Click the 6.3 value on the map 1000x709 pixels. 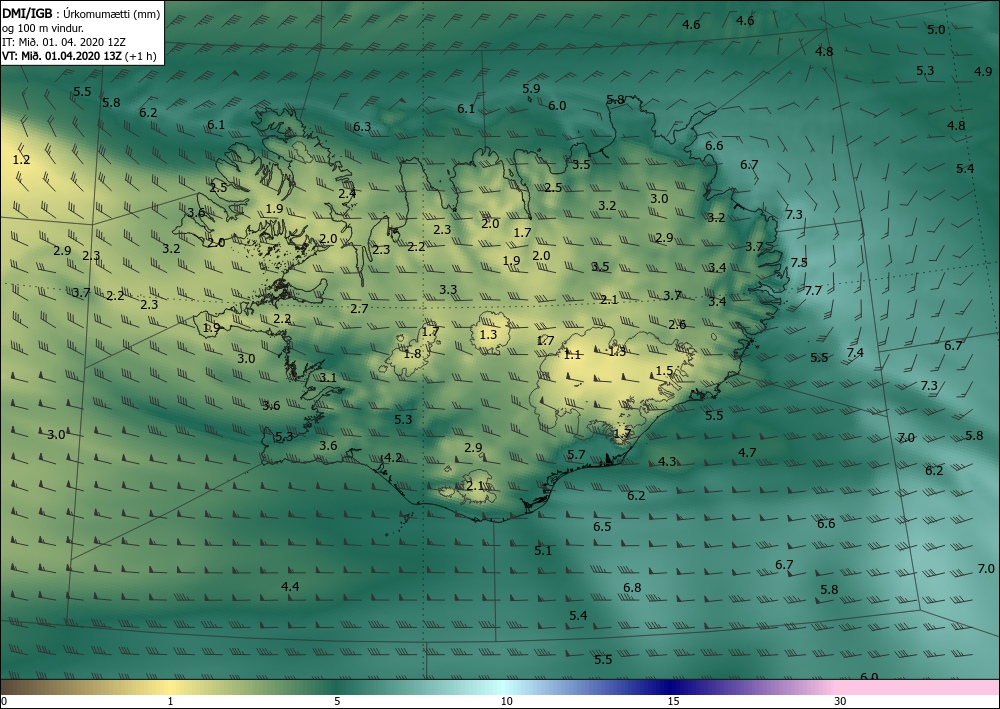(x=362, y=126)
